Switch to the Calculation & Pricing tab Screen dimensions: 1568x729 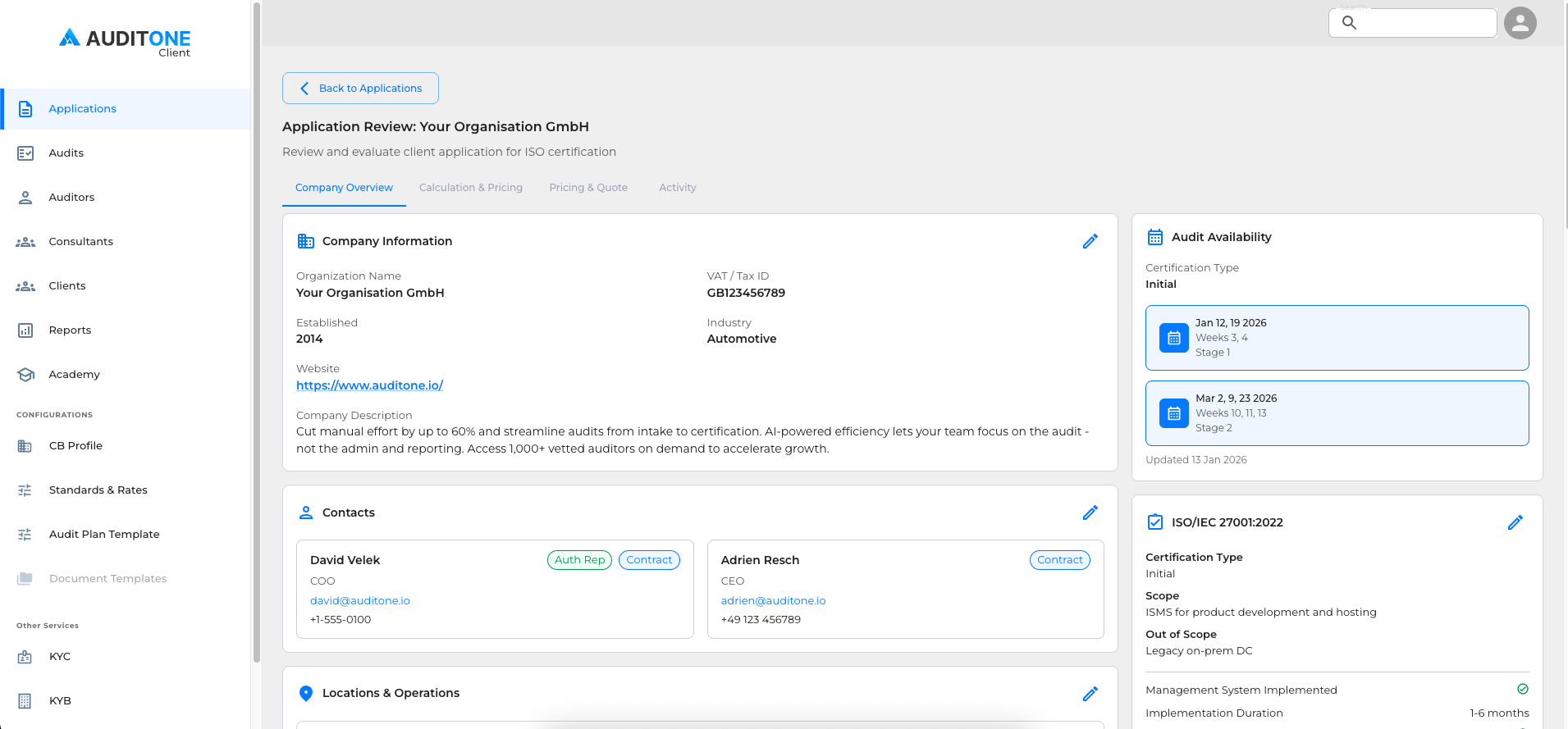[x=471, y=188]
